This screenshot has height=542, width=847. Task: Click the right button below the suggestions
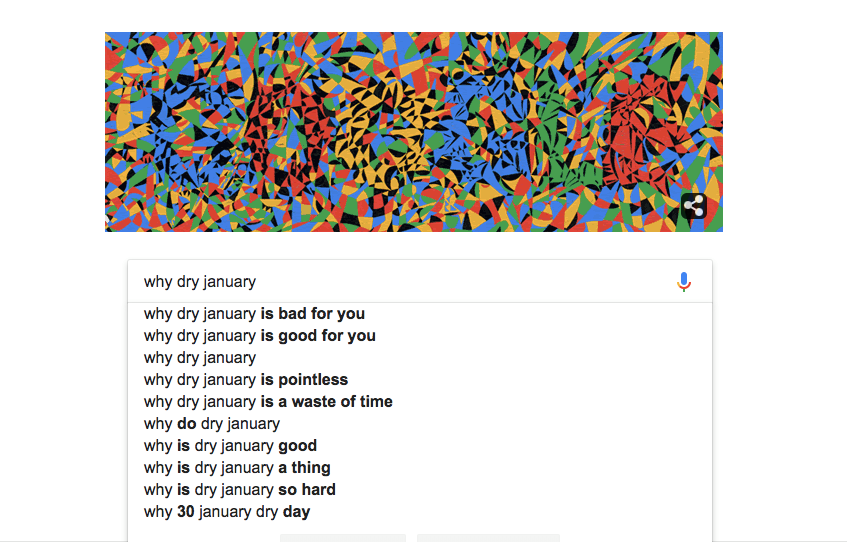pos(488,538)
